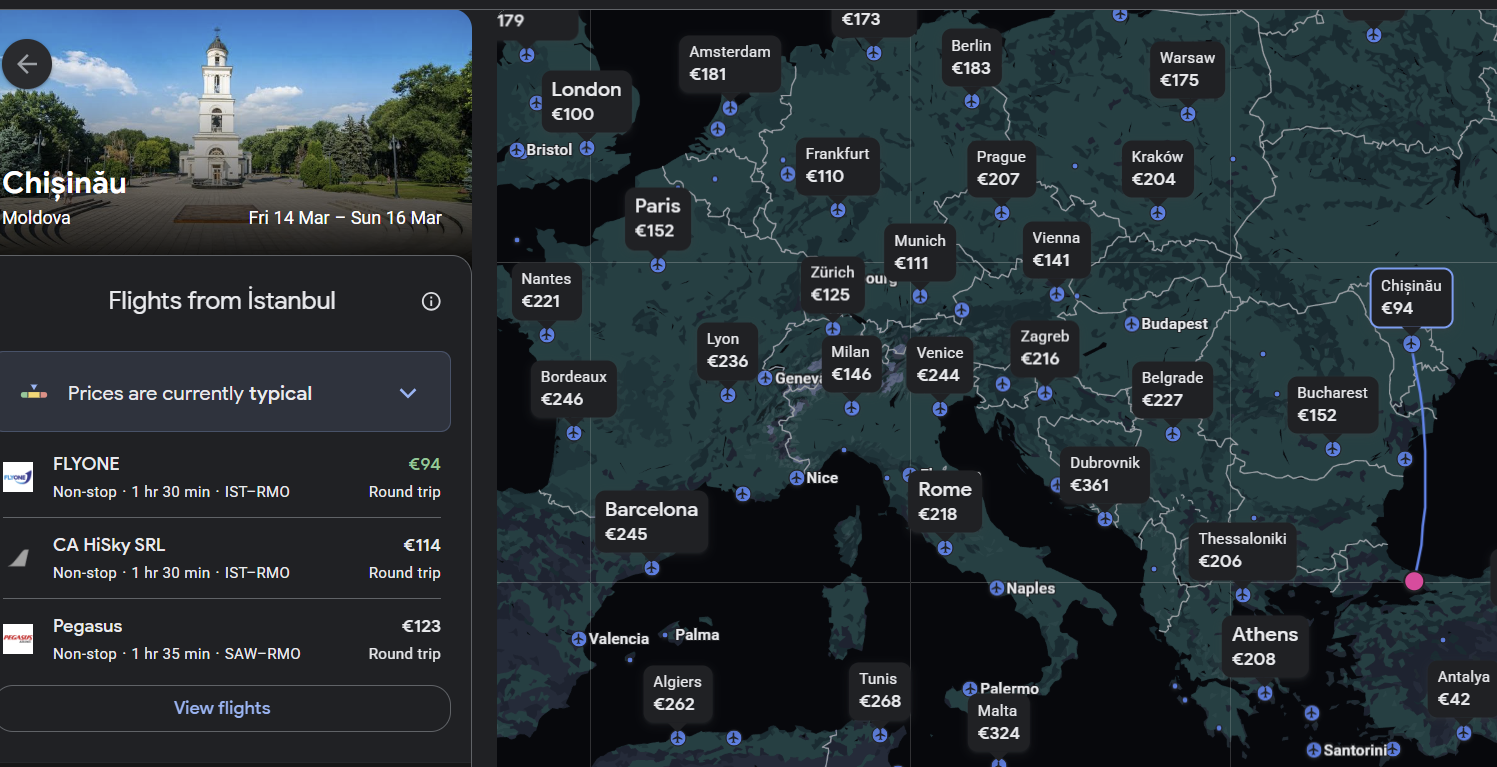Select the Palermo airport icon

pyautogui.click(x=969, y=689)
